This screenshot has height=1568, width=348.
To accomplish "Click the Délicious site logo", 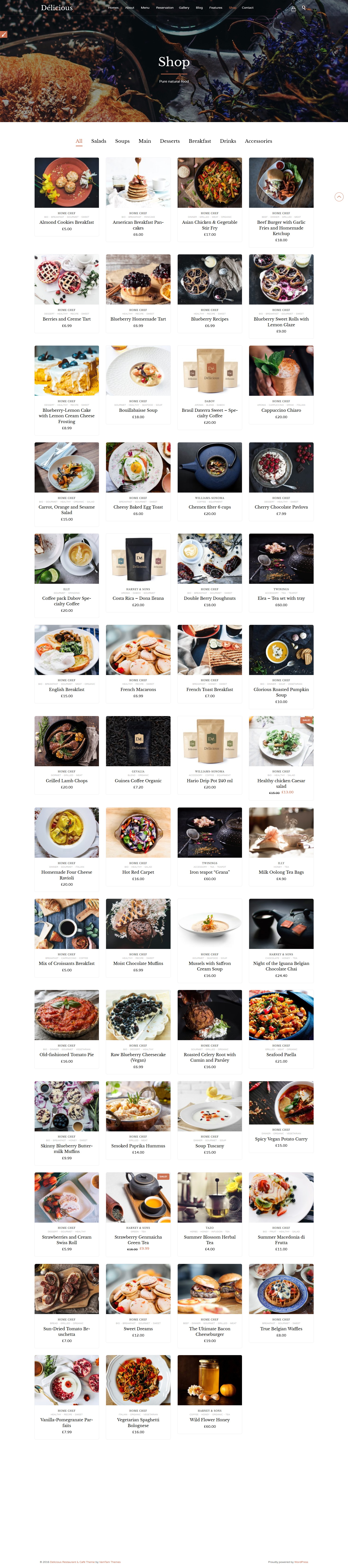I will click(57, 8).
